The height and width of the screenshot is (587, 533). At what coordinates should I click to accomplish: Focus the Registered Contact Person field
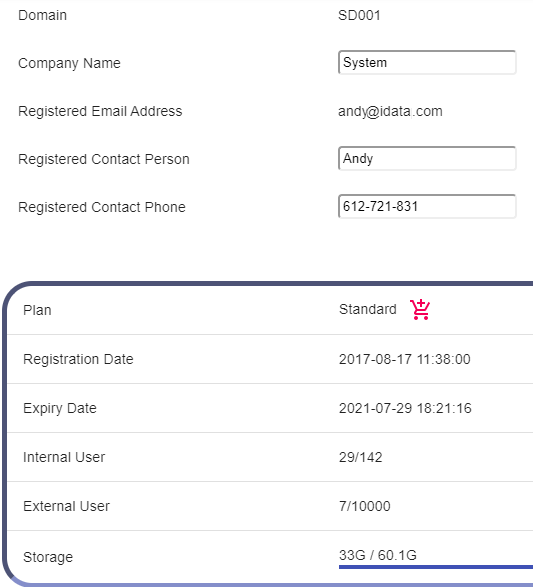(427, 158)
